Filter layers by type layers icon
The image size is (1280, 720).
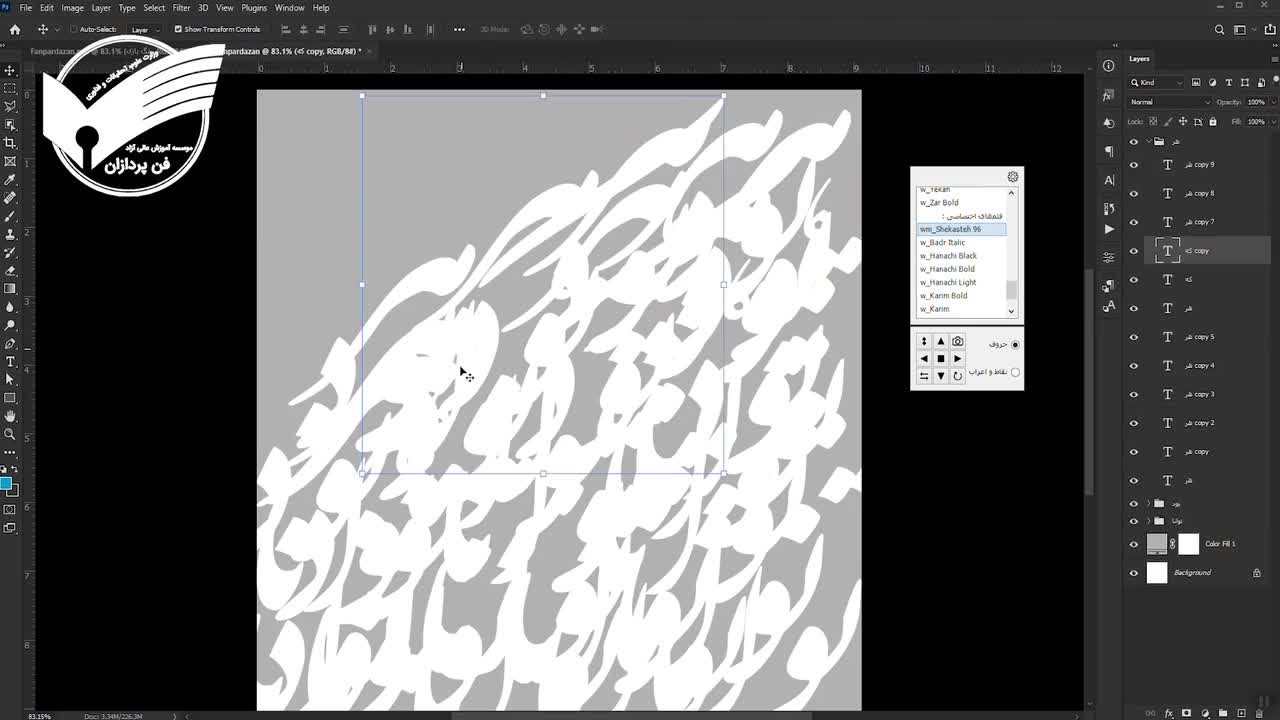click(x=1229, y=82)
